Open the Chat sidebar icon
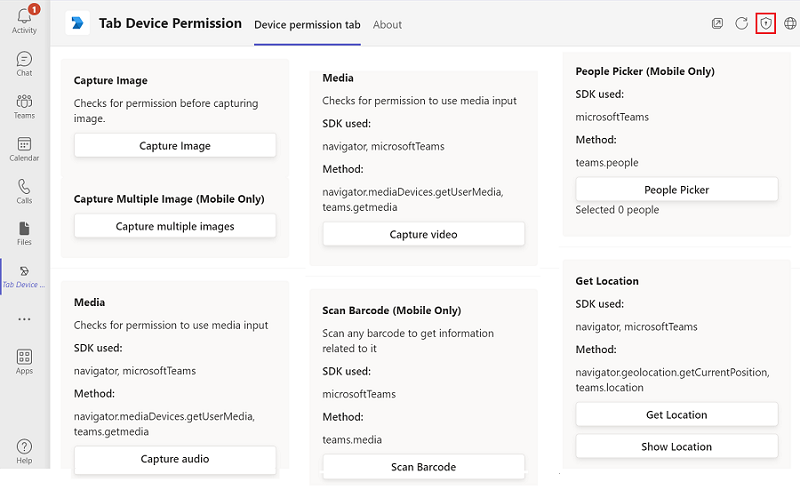The width and height of the screenshot is (800, 490). (x=24, y=64)
